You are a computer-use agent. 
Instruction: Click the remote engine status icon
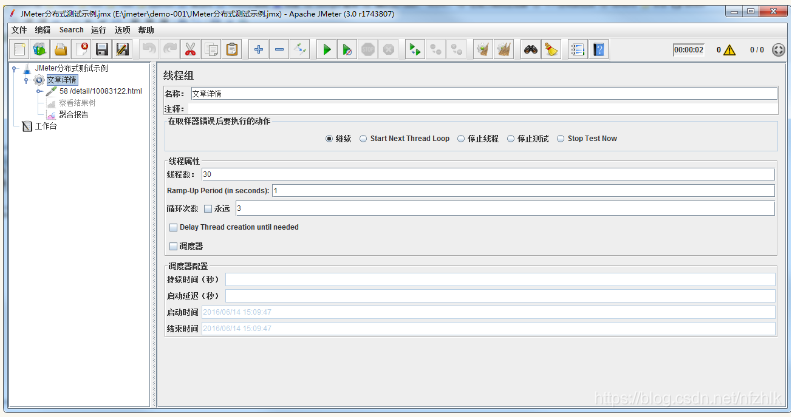click(778, 50)
